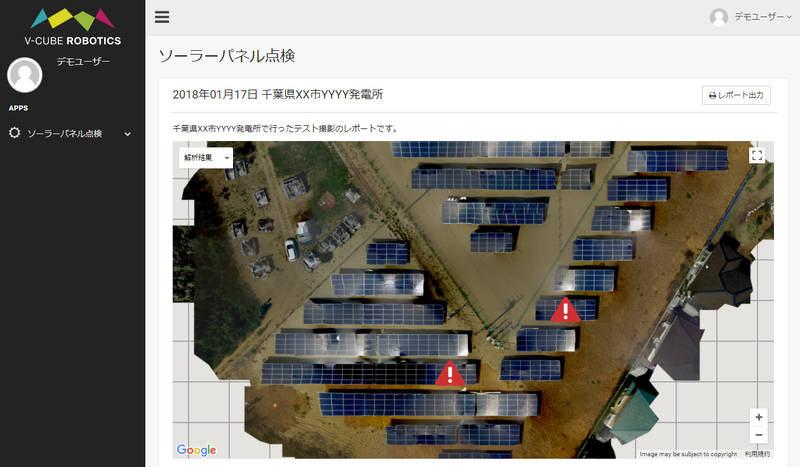Toggle fullscreen view on the map
Image resolution: width=800 pixels, height=467 pixels.
pos(757,155)
